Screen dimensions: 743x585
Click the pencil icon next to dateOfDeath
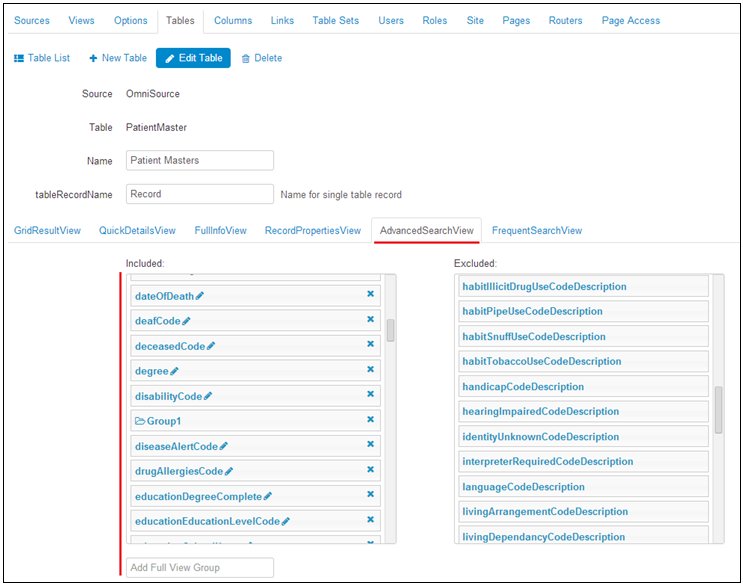pos(200,296)
